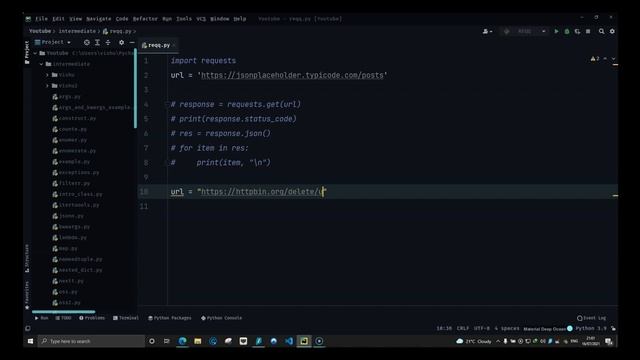The image size is (640, 360).
Task: Open File Explorer from the taskbar
Action: point(198,341)
